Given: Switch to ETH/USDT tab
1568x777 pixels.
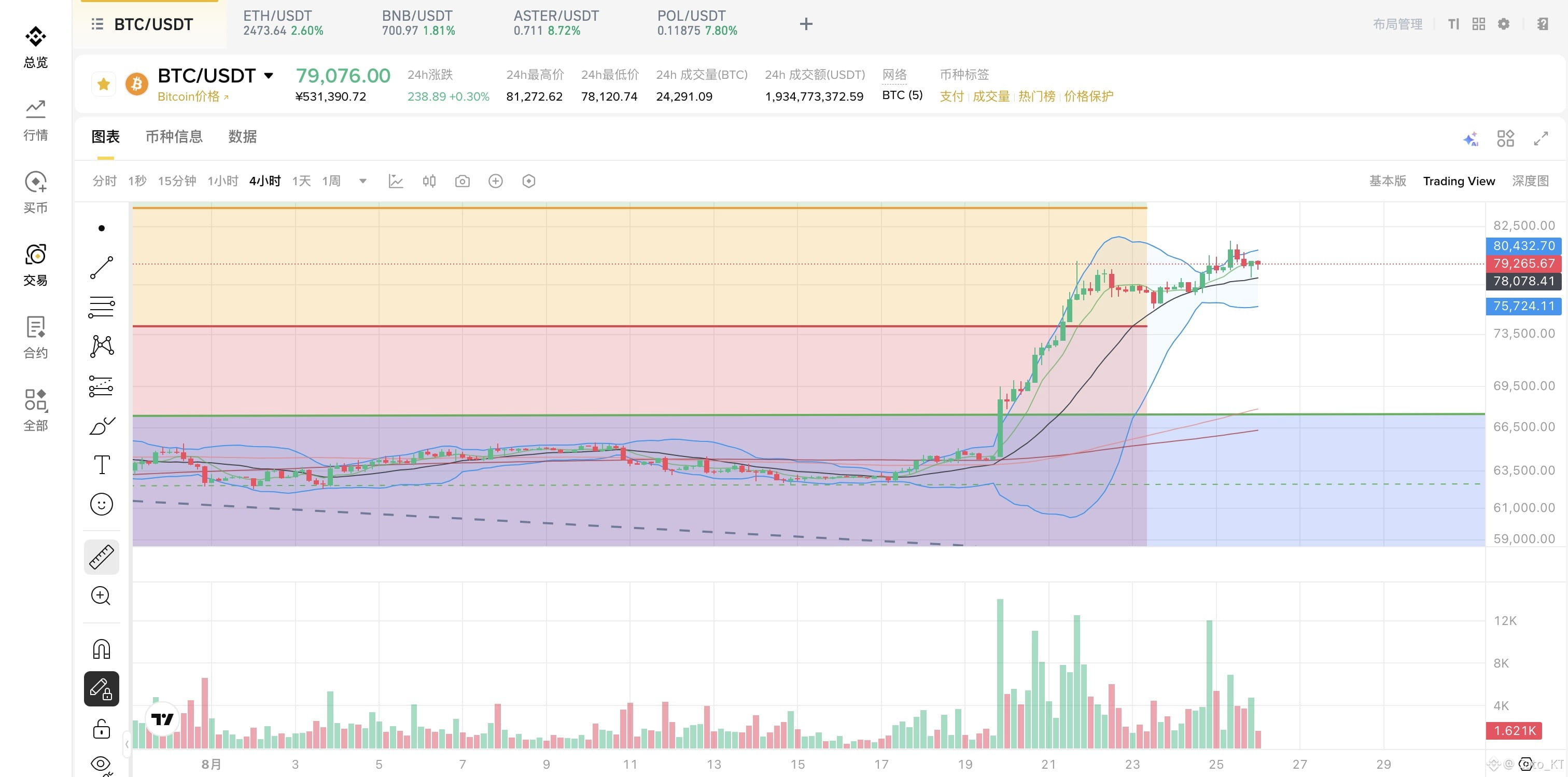Looking at the screenshot, I should (x=283, y=23).
